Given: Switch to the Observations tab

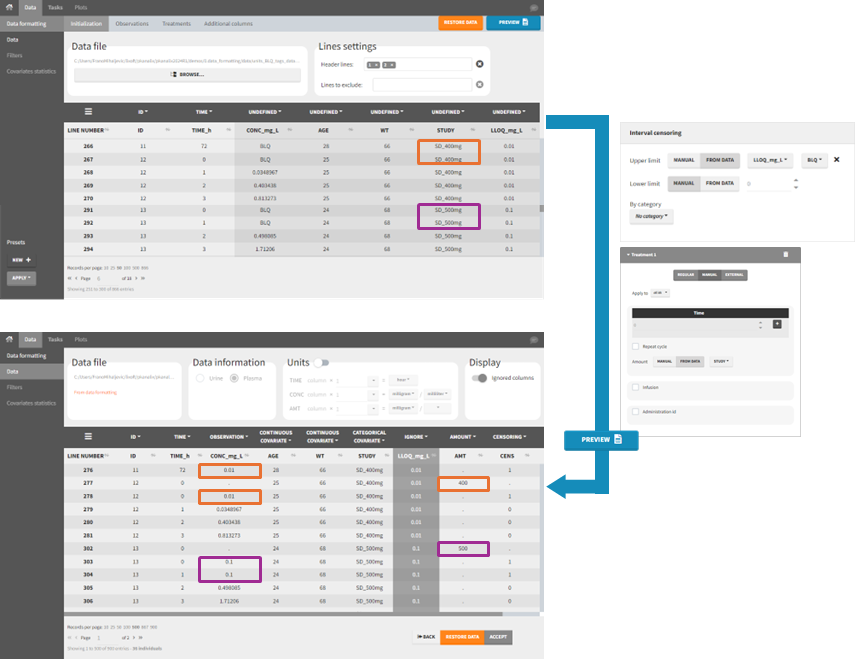Looking at the screenshot, I should pyautogui.click(x=132, y=23).
